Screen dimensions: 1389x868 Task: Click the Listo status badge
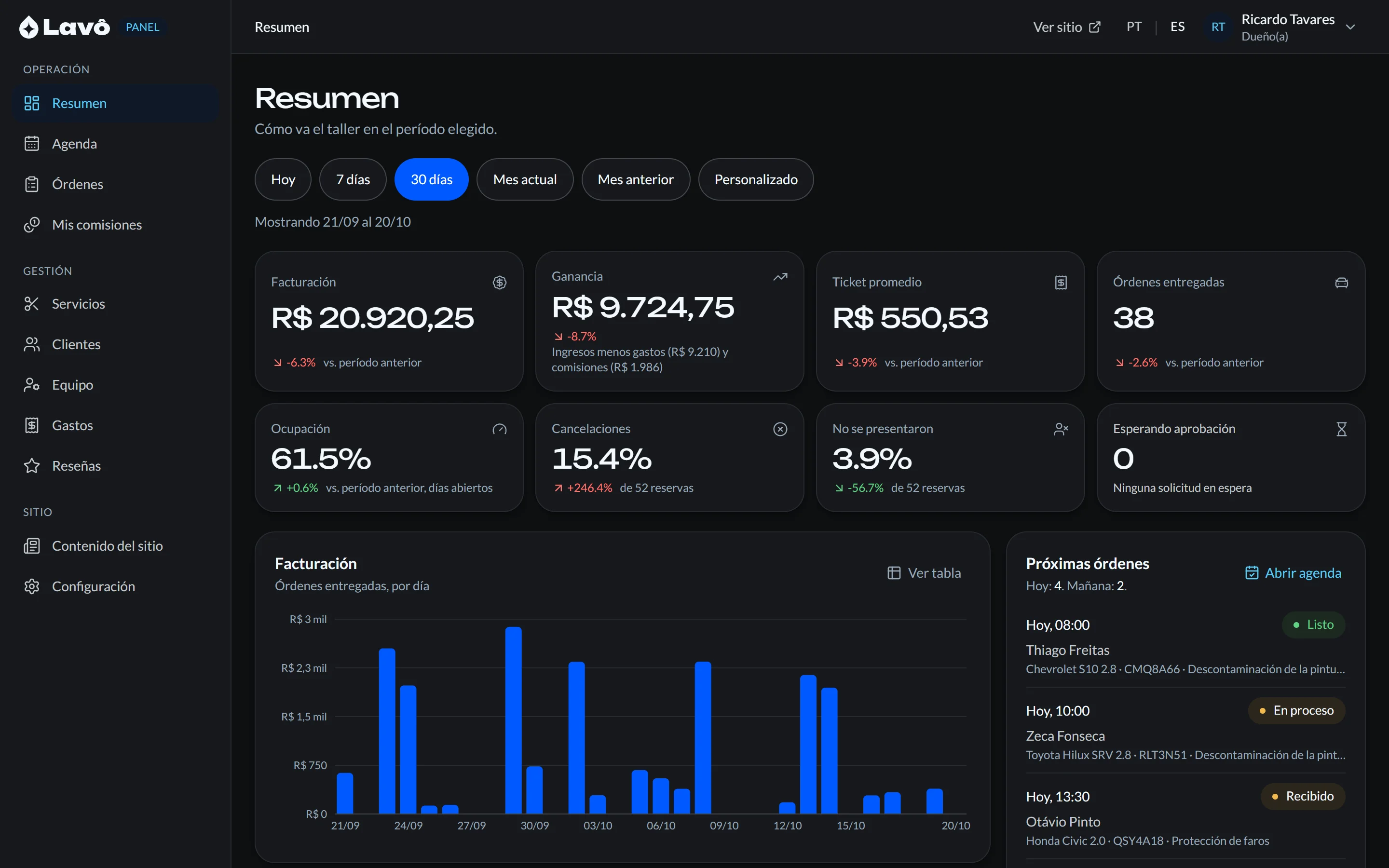pos(1313,624)
